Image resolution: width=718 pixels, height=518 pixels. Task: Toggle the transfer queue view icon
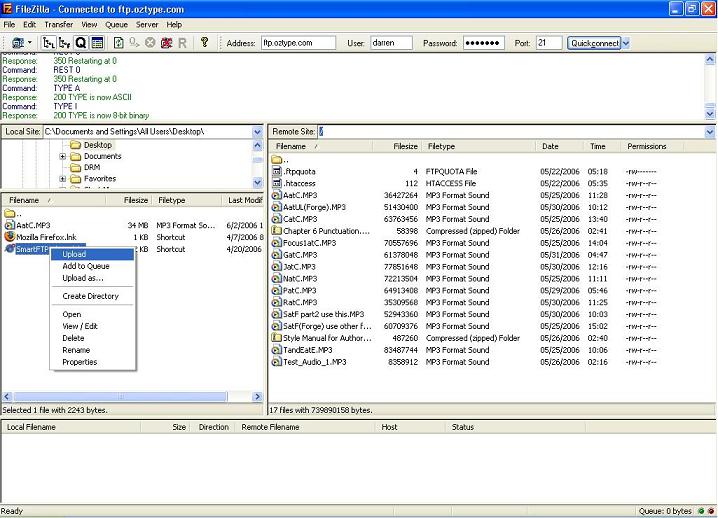(96, 43)
